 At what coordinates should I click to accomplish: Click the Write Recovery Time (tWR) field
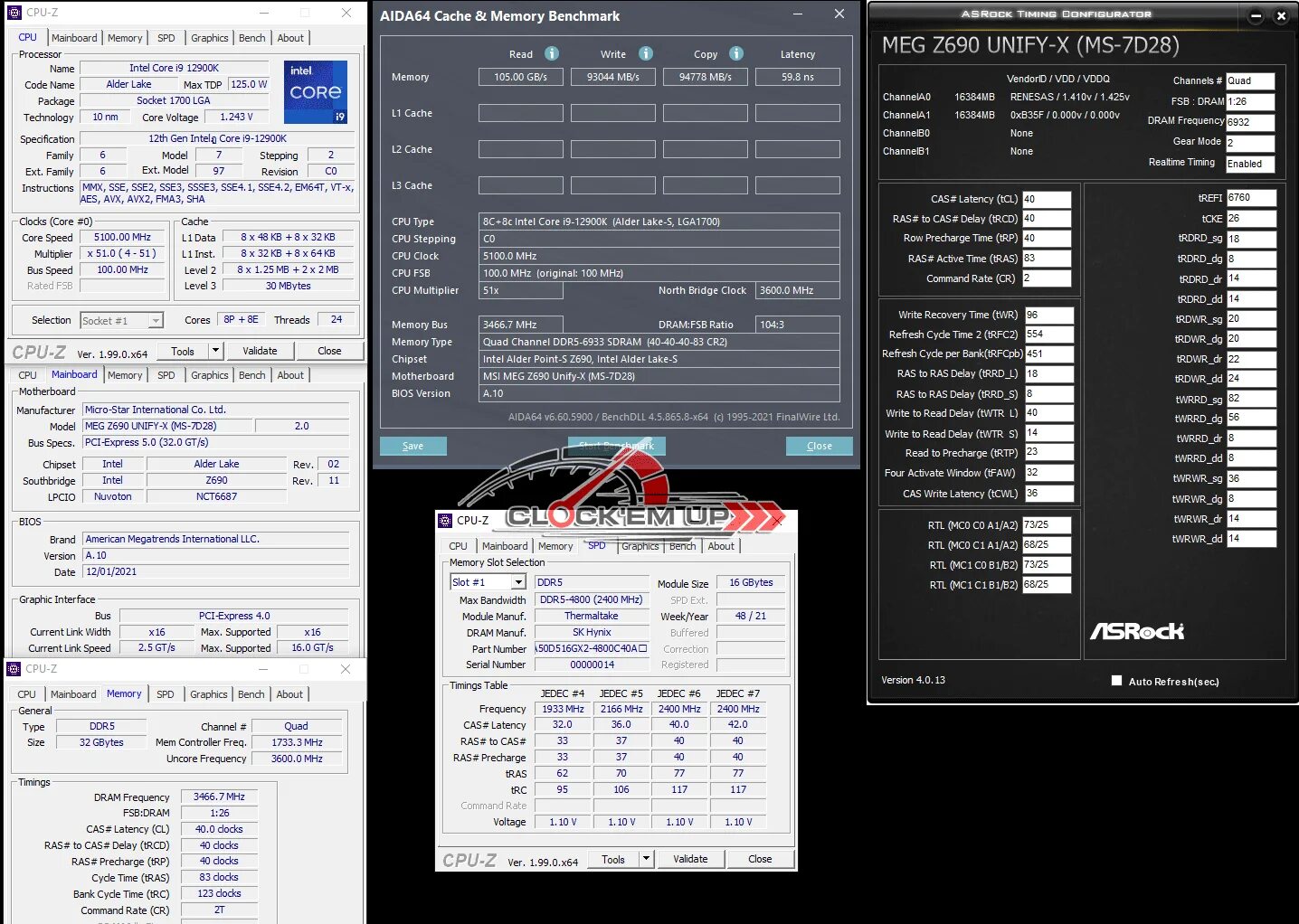[x=1048, y=315]
